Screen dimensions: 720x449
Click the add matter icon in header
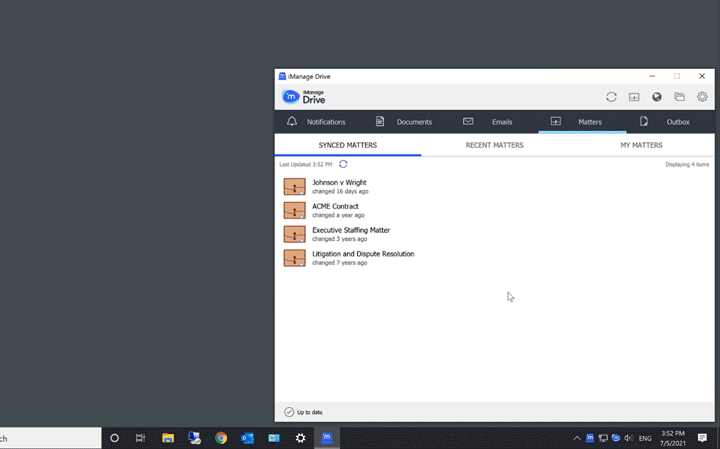point(634,97)
